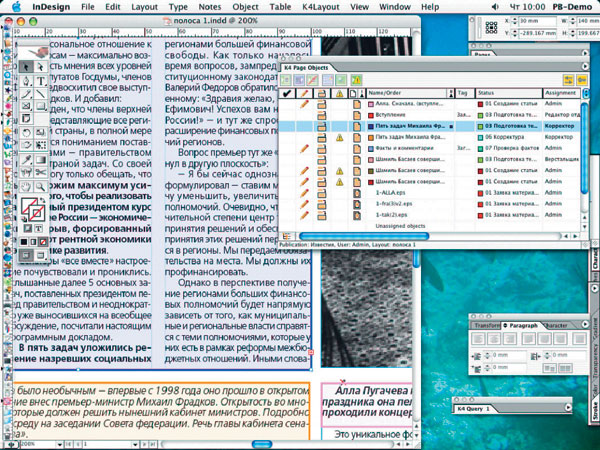Toggle Do Not Align to Baseline Grid button
Viewport: 600px width, 450px height.
(x=550, y=368)
